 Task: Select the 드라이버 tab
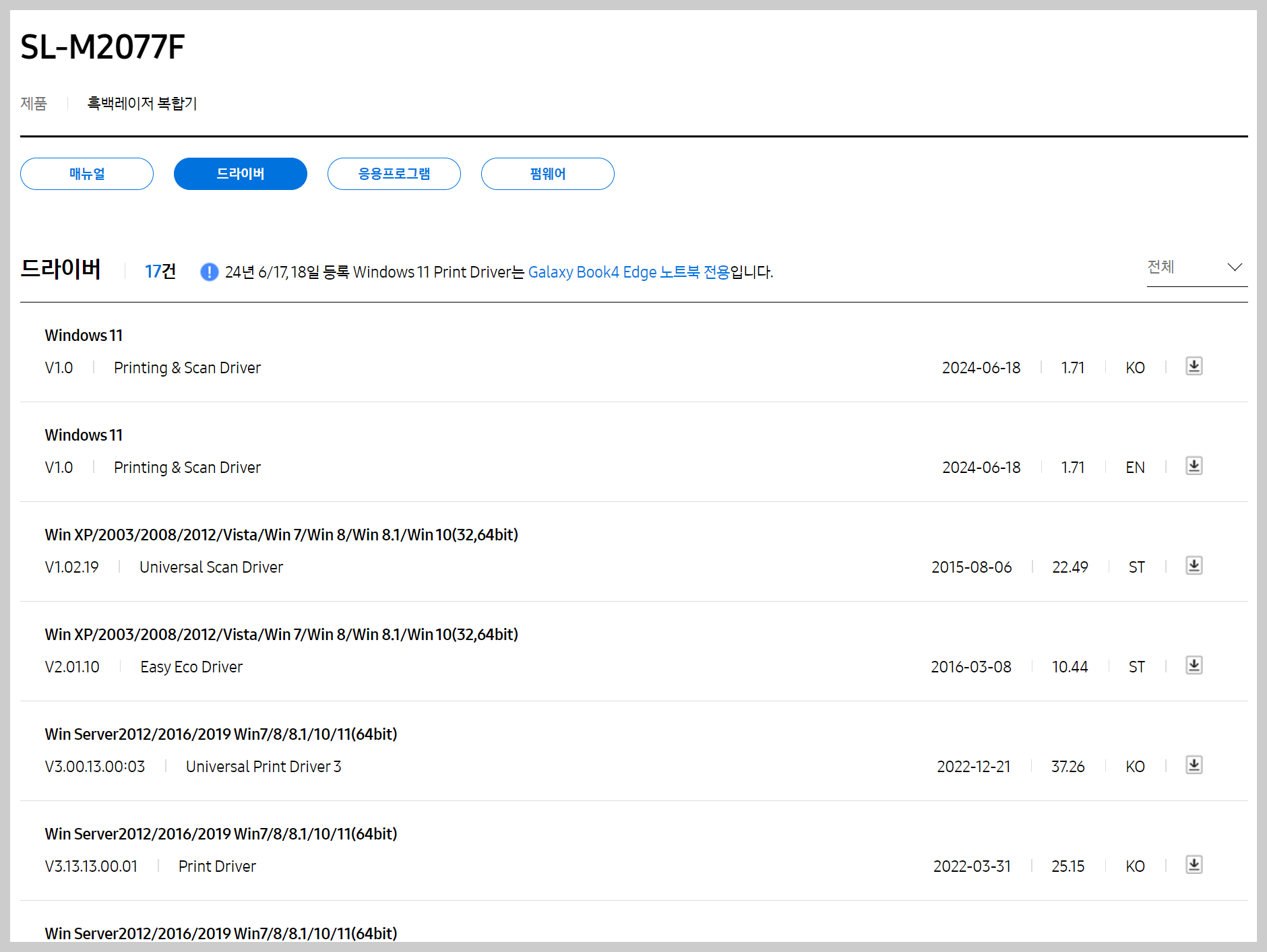coord(241,174)
